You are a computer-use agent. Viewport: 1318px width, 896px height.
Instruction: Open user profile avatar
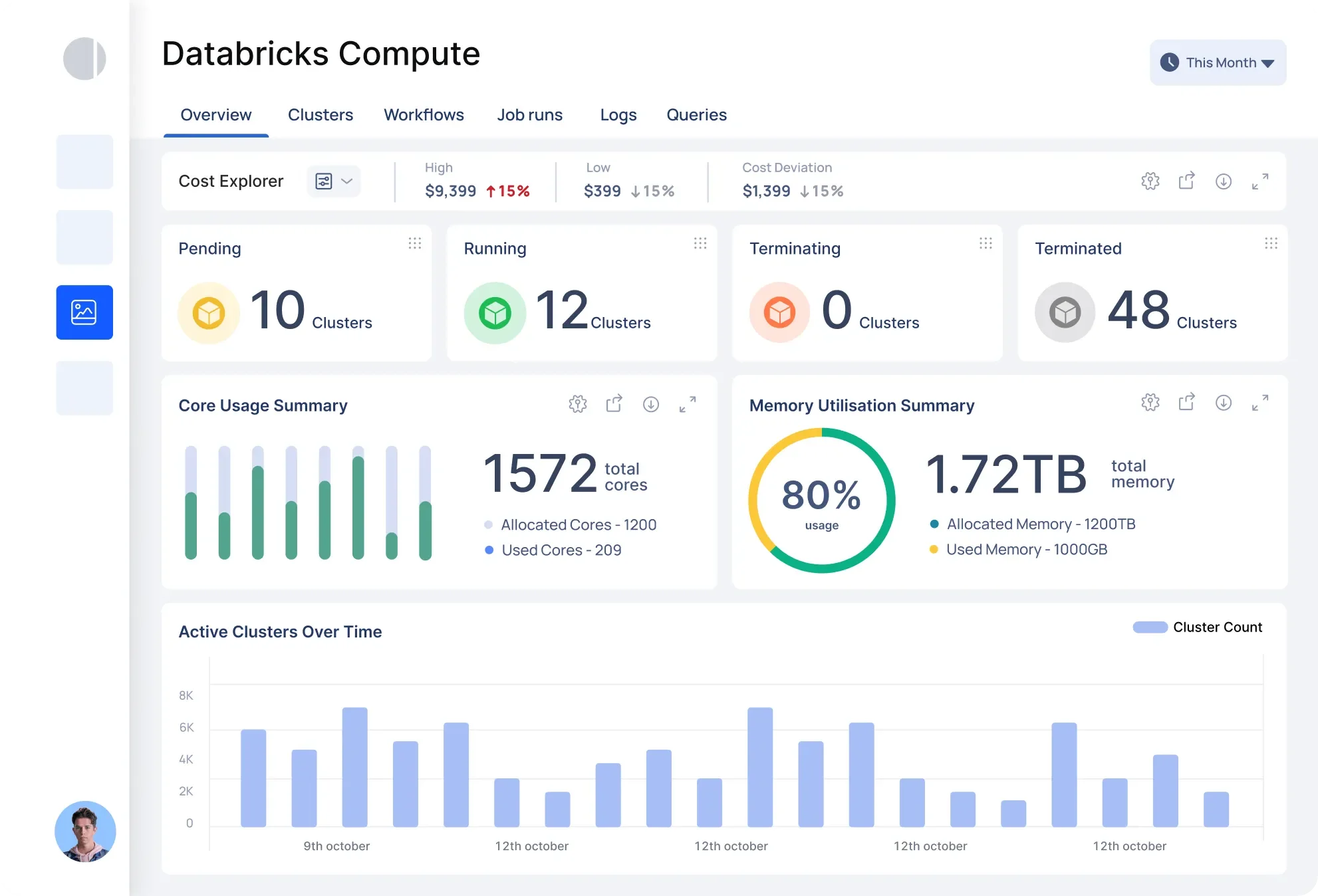point(85,831)
